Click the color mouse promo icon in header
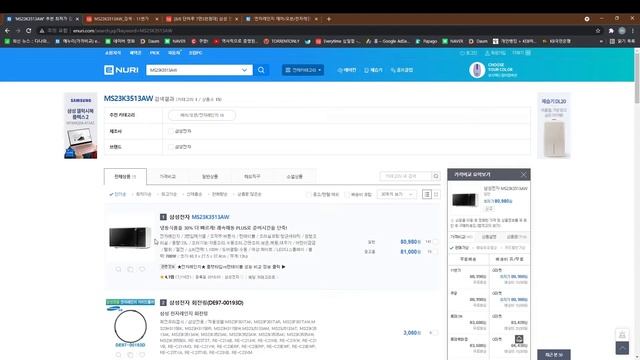 [477, 70]
